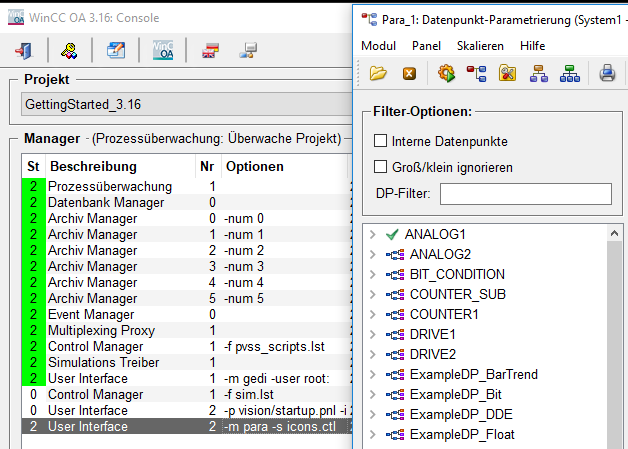Screen dimensions: 628x449
Task: Click the exit door icon in Console toolbar
Action: tap(25, 50)
